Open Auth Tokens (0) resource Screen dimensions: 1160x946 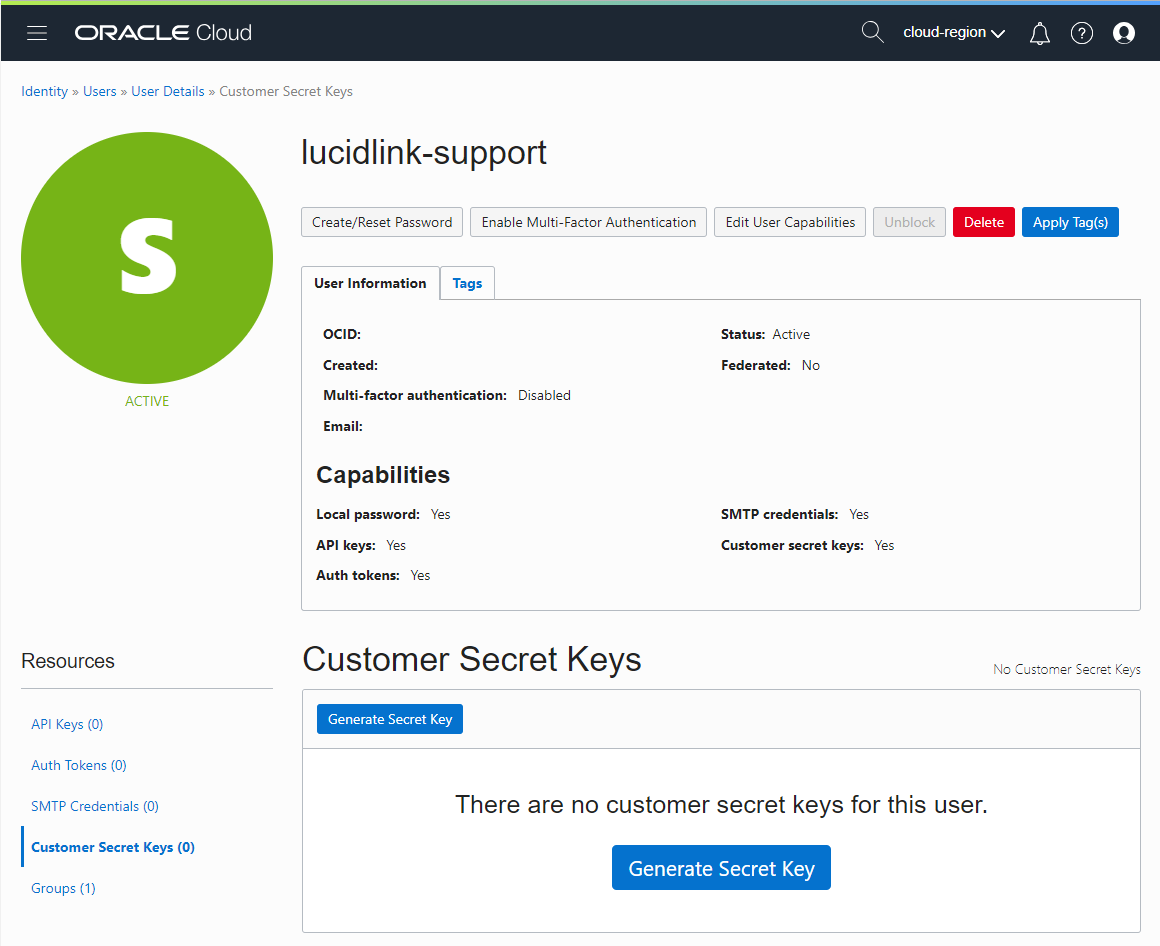coord(79,766)
